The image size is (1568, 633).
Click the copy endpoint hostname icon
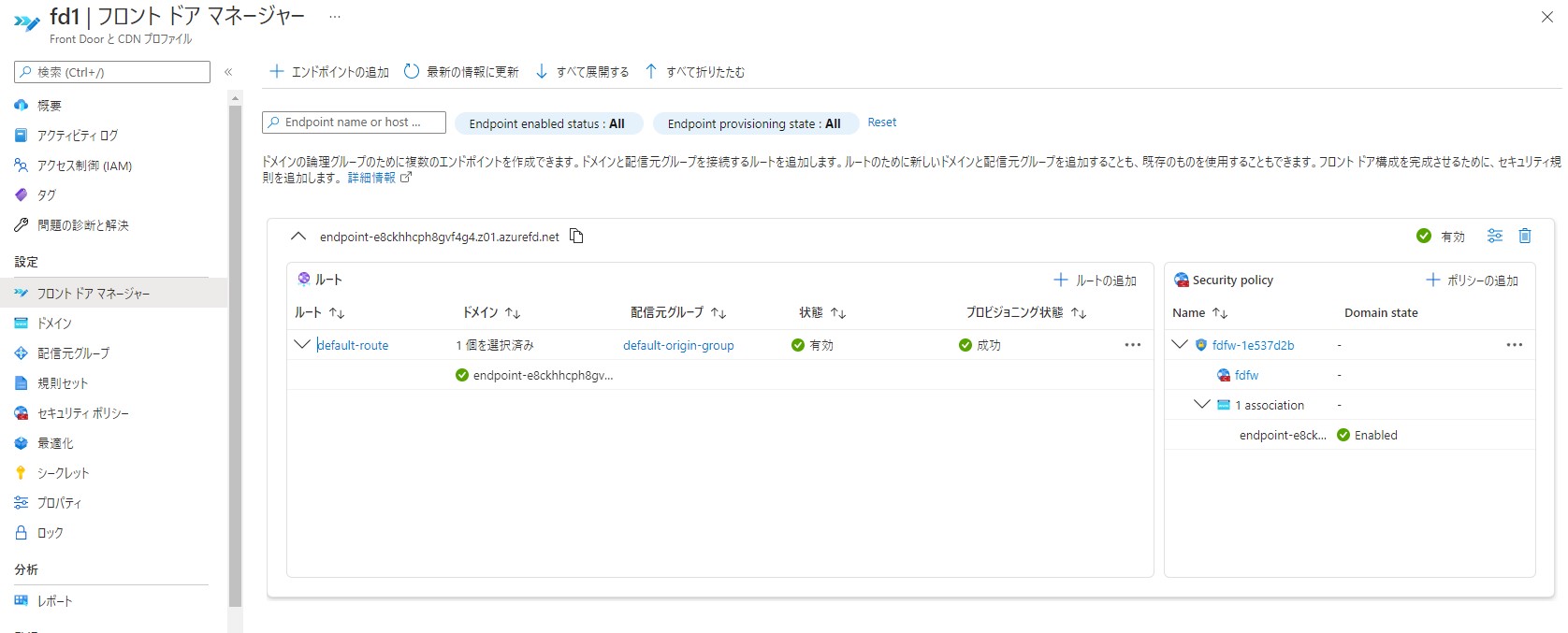[x=576, y=237]
